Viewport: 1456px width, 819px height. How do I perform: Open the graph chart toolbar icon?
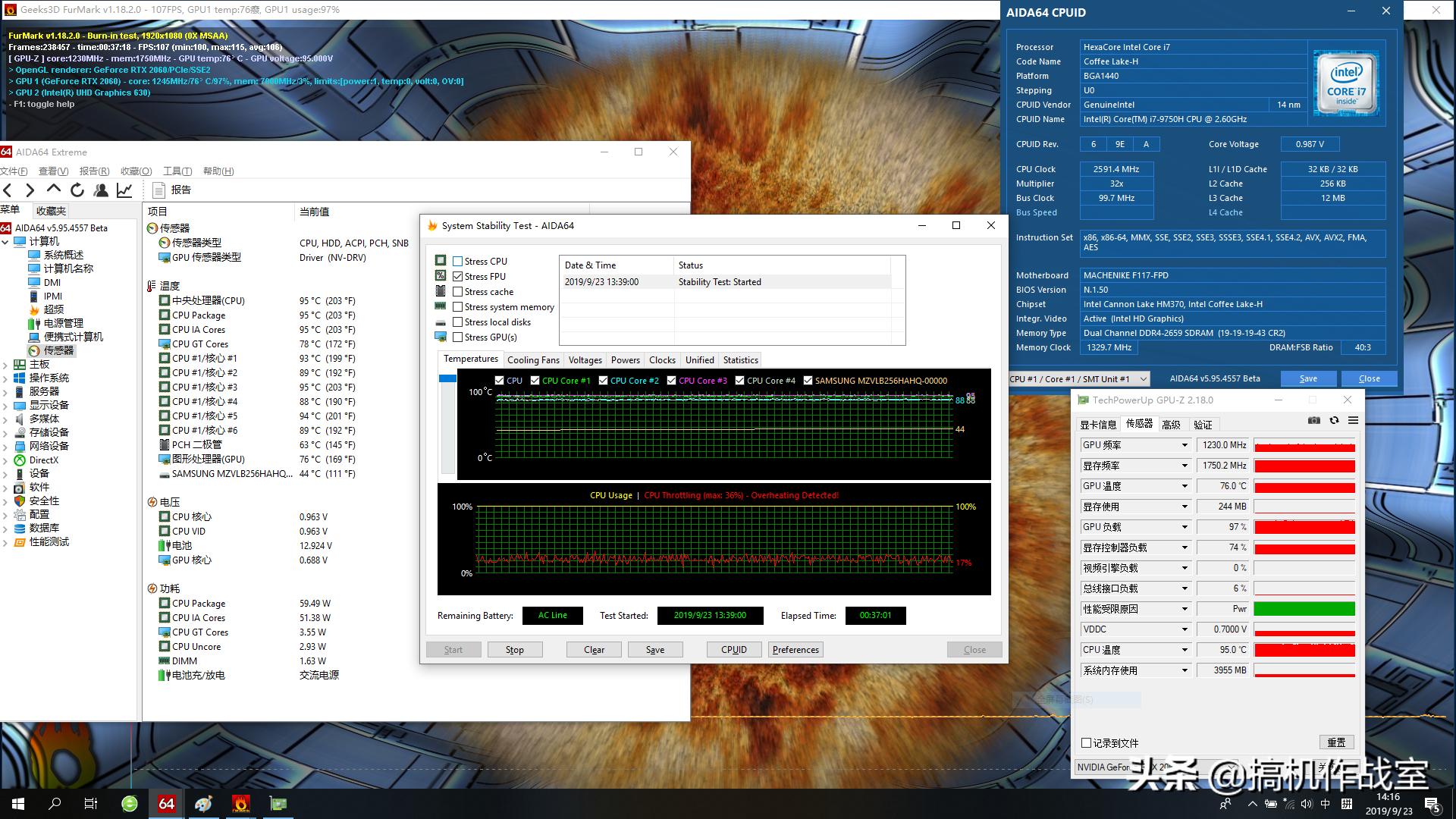pyautogui.click(x=124, y=190)
